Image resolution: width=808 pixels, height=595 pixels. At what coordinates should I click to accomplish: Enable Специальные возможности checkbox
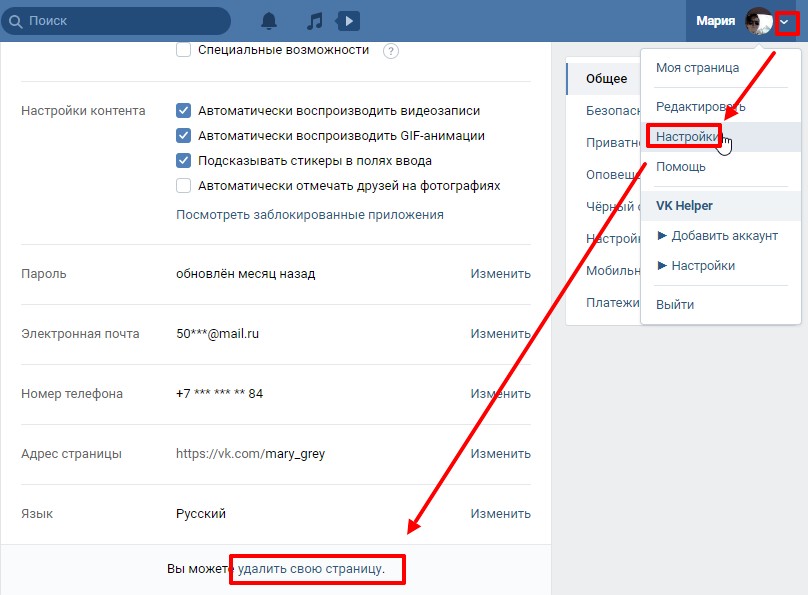[183, 50]
